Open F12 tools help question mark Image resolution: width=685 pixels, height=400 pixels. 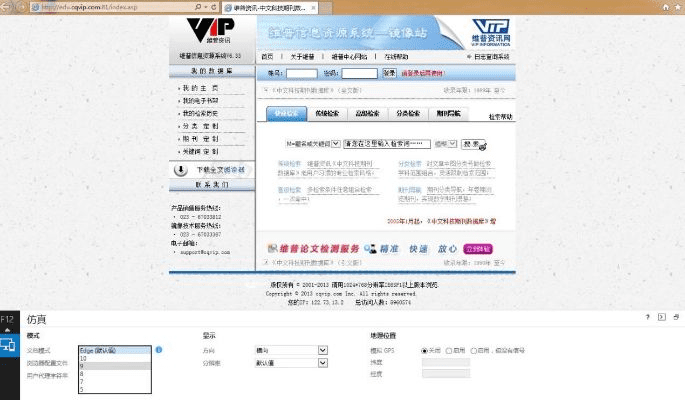coord(647,317)
